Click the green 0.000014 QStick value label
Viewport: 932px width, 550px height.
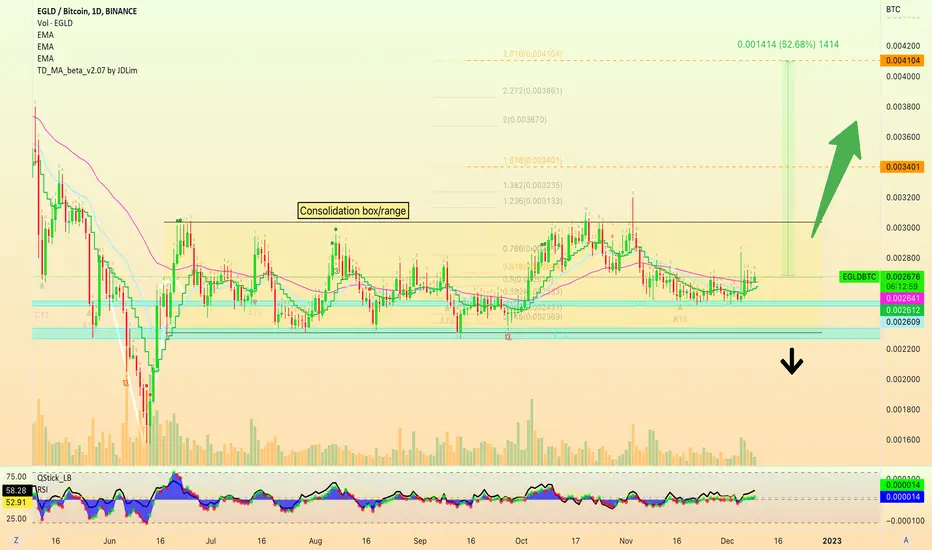point(903,485)
